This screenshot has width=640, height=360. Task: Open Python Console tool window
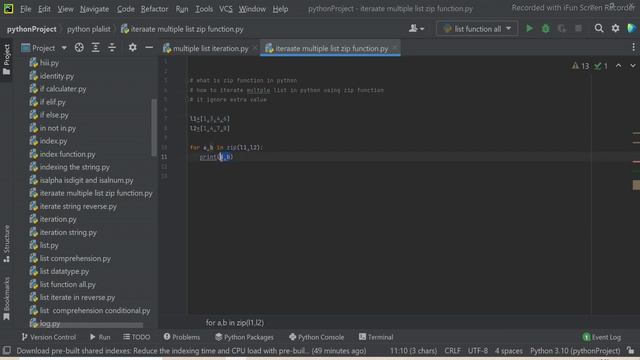pos(316,337)
